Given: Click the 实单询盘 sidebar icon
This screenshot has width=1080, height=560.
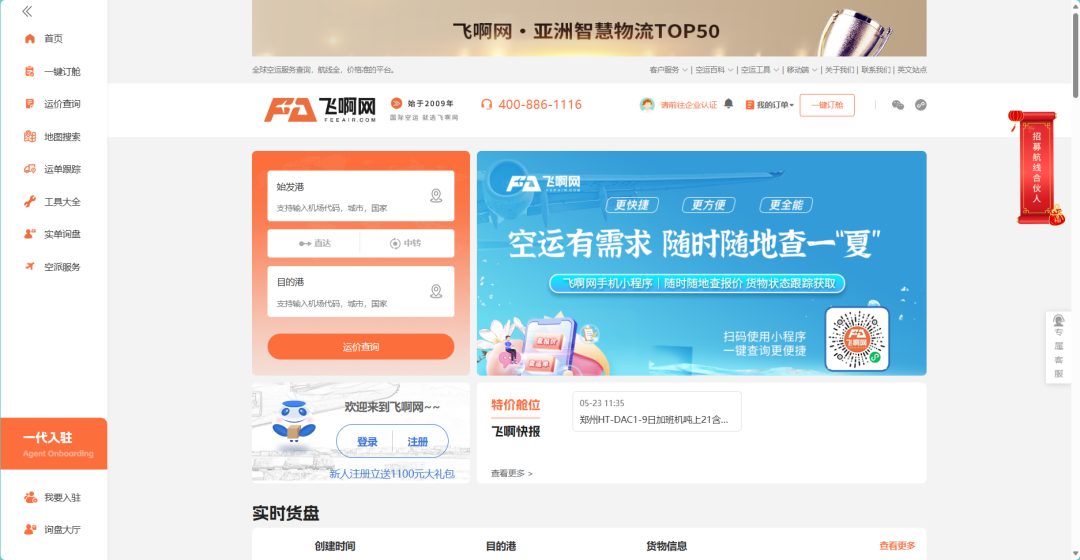Looking at the screenshot, I should pyautogui.click(x=30, y=234).
